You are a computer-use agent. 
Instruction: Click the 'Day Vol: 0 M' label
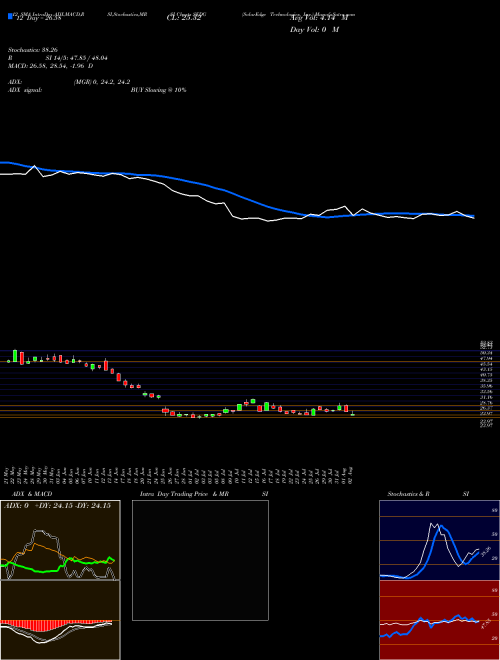tap(314, 30)
